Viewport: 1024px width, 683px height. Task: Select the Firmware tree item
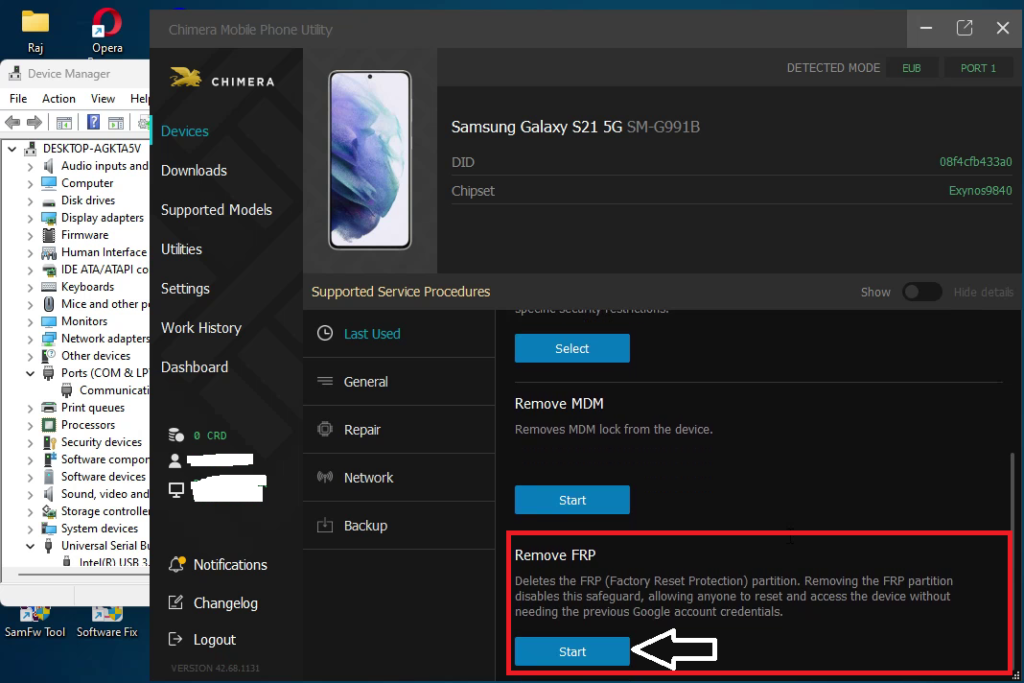[85, 235]
